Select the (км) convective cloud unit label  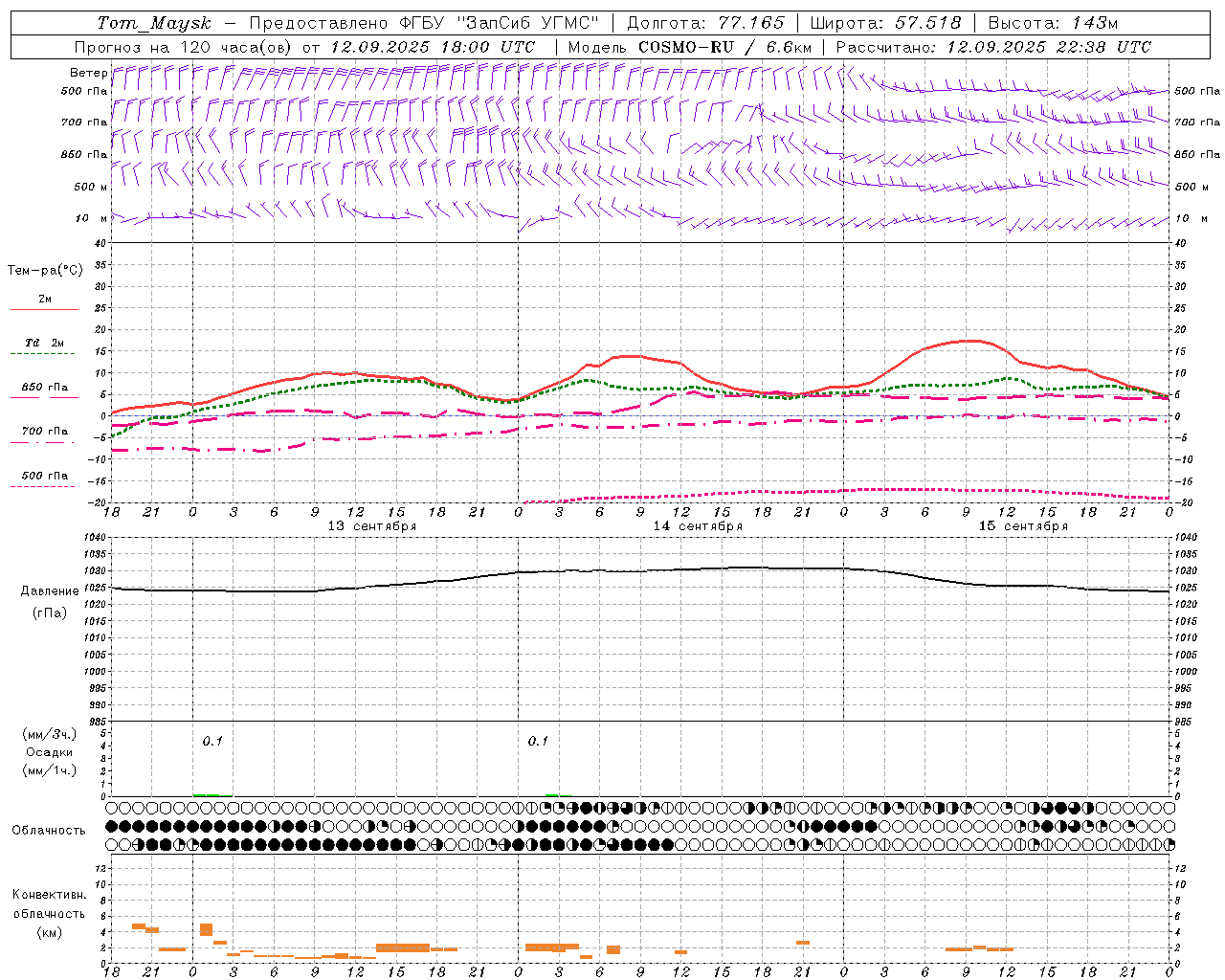click(50, 932)
